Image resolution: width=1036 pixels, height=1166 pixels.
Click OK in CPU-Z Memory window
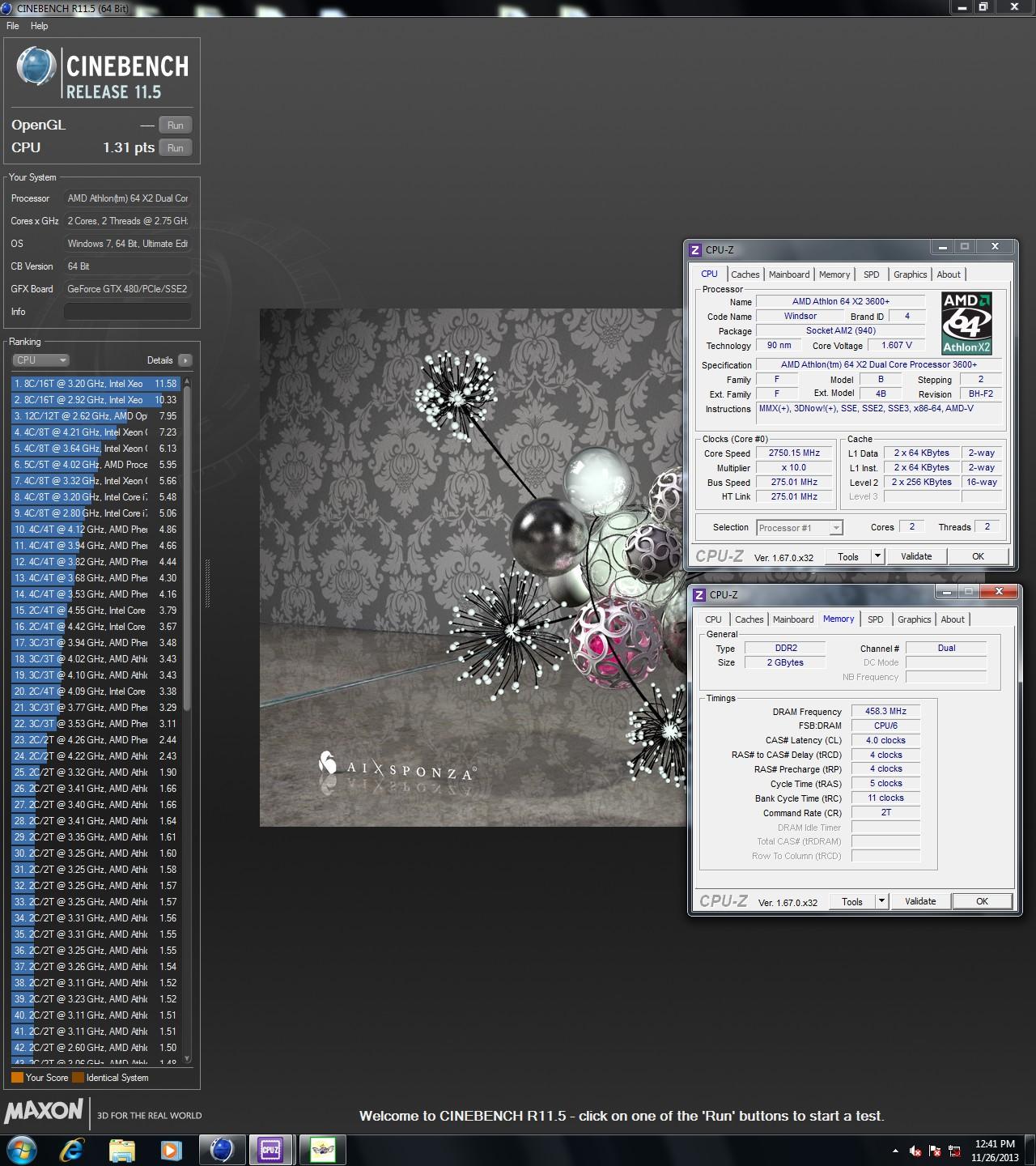[x=982, y=901]
